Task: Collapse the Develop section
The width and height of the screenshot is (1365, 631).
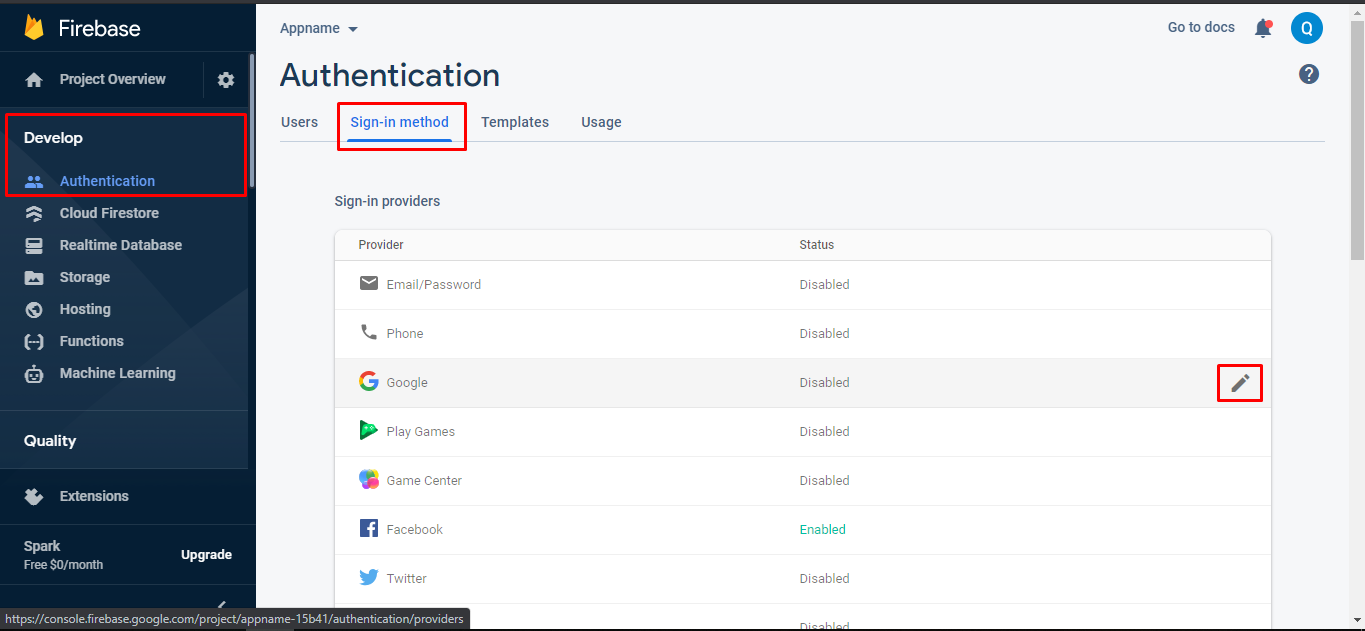Action: click(54, 138)
